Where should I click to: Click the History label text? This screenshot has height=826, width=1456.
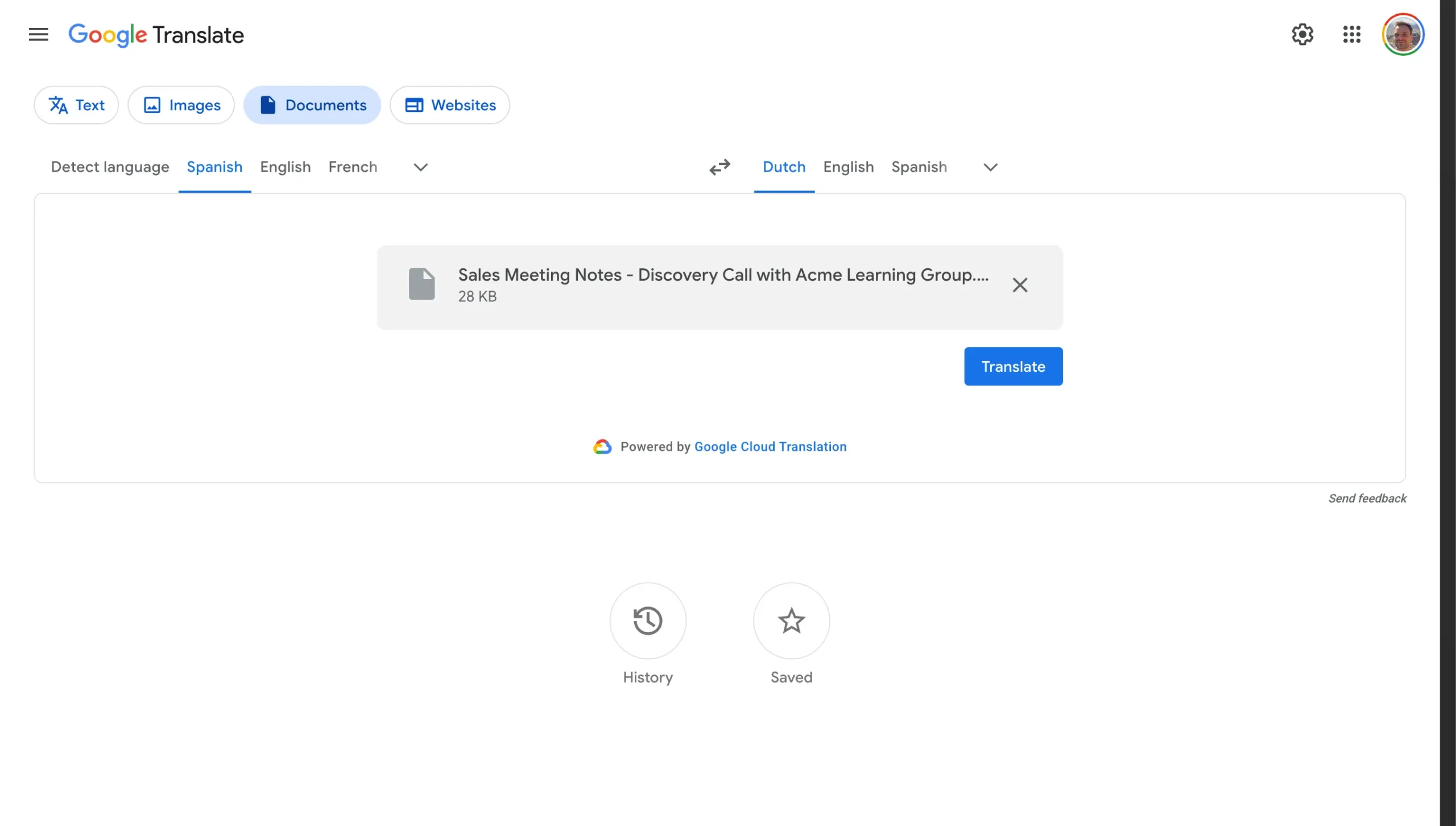coord(648,678)
